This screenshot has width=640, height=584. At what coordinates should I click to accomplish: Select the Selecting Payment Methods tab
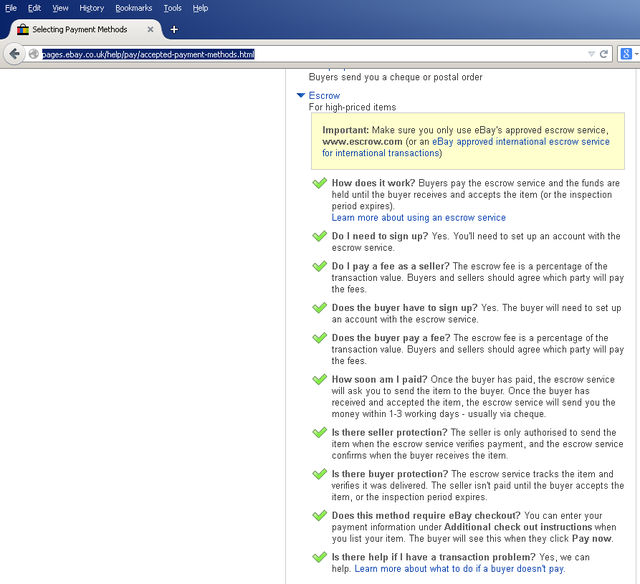point(80,29)
